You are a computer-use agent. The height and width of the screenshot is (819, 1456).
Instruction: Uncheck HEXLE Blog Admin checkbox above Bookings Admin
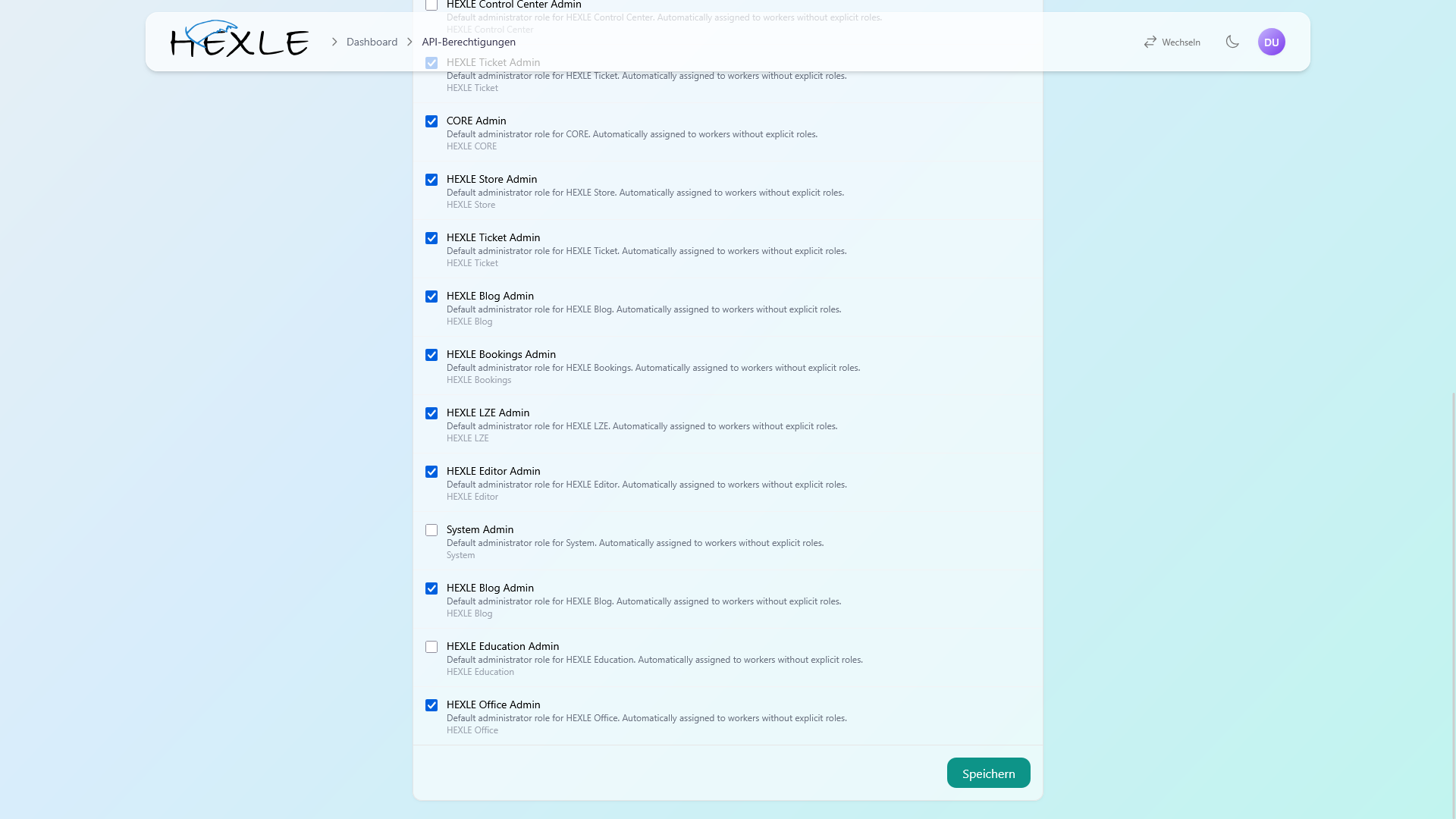[431, 297]
